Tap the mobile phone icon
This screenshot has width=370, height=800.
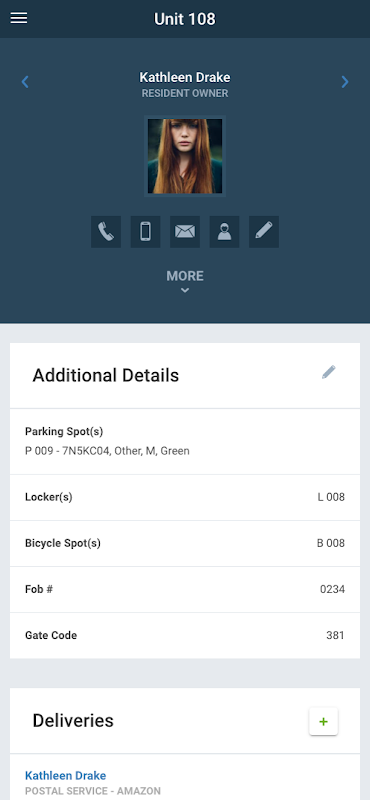(145, 232)
